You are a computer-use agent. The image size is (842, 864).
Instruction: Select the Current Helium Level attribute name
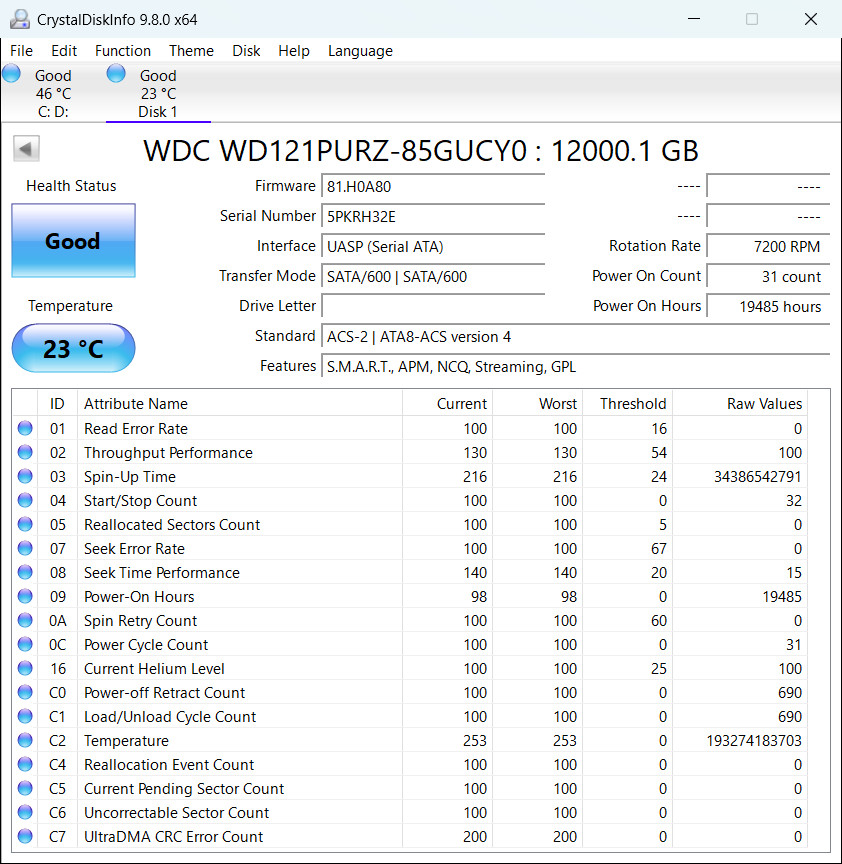[154, 668]
